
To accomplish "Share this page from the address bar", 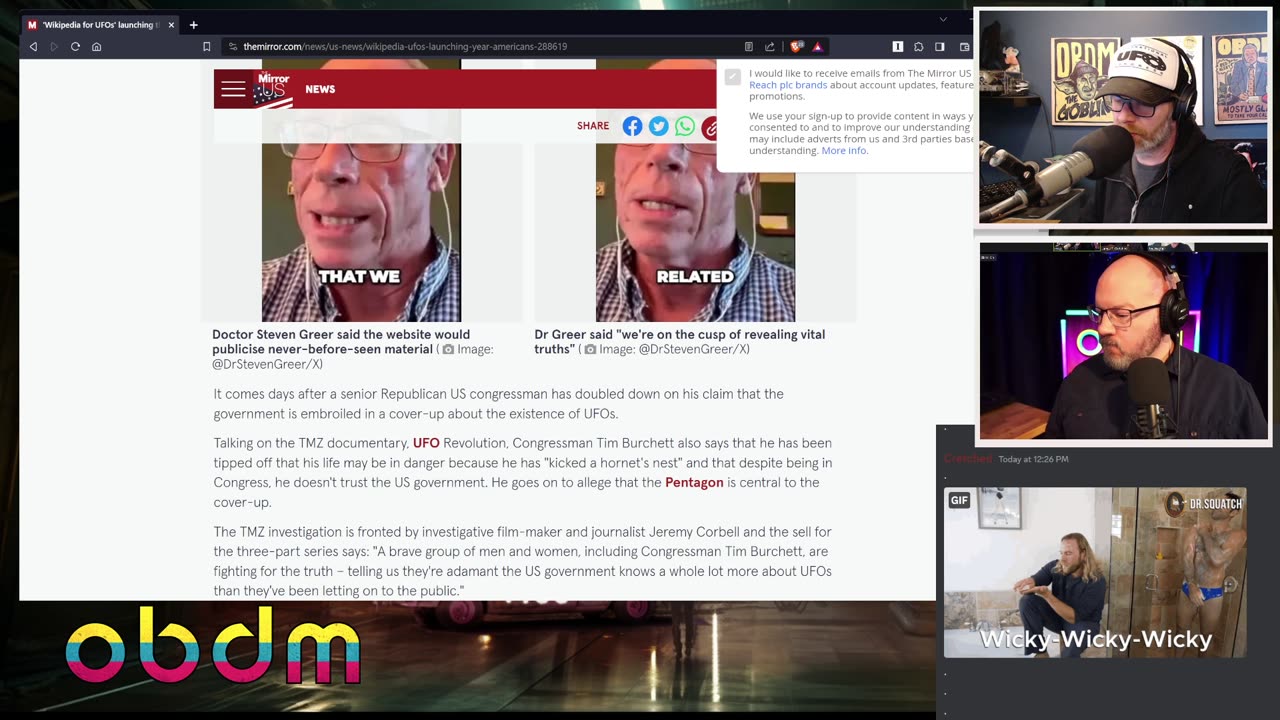I will [x=769, y=47].
